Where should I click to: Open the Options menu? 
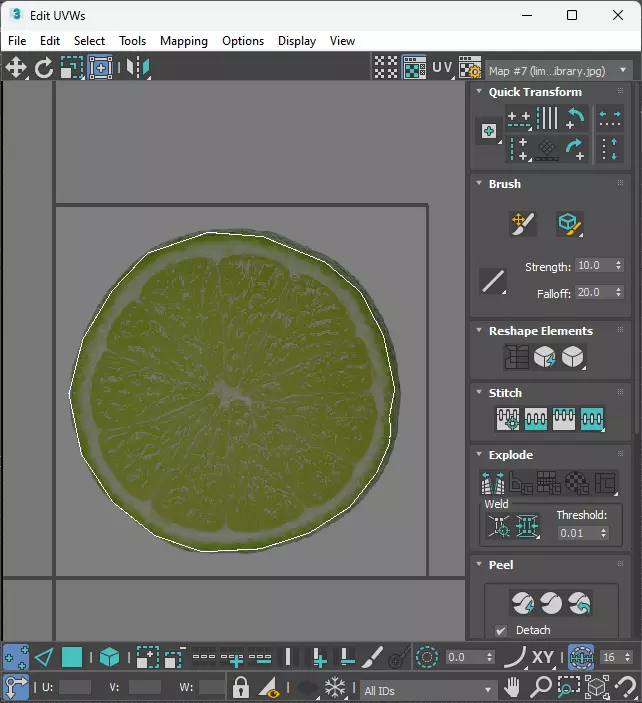(x=243, y=41)
